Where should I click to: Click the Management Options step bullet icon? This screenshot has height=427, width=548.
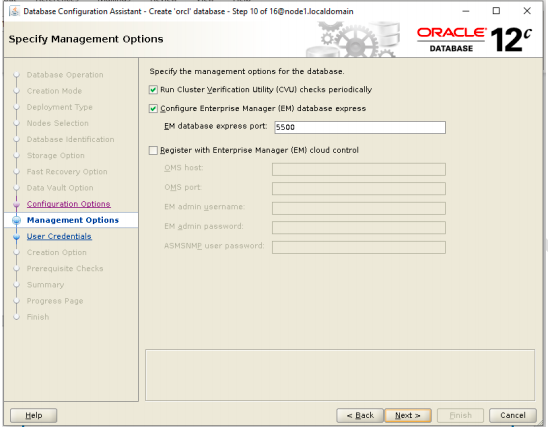[16, 220]
